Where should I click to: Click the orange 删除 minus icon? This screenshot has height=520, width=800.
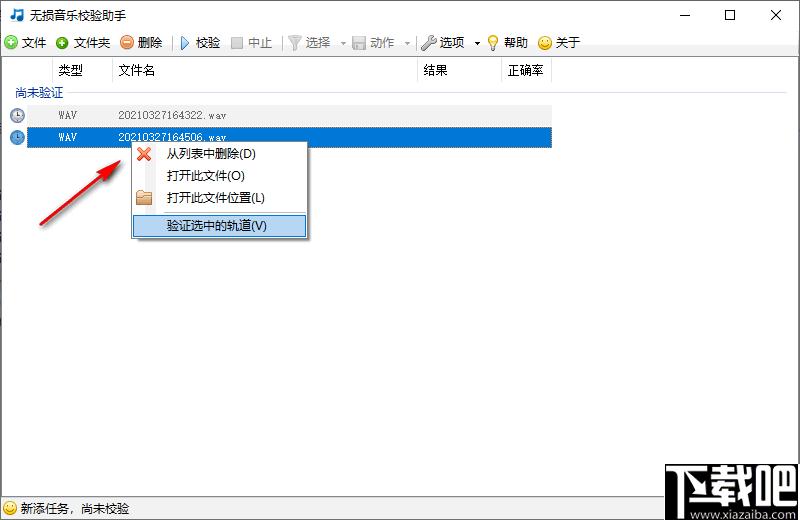coord(127,42)
